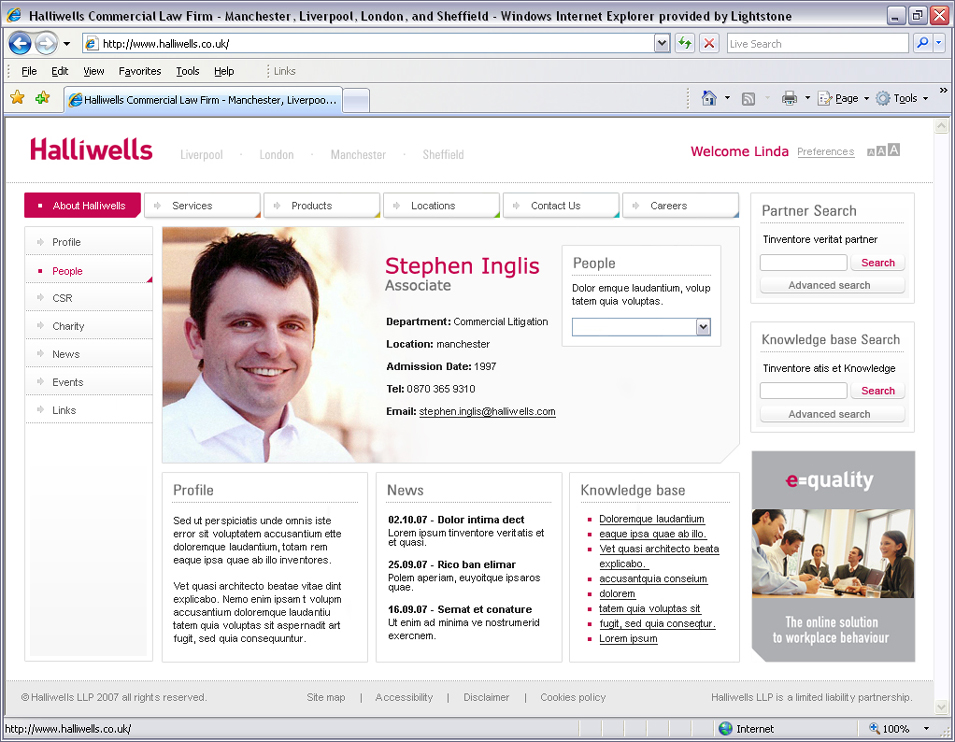This screenshot has width=955, height=742.
Task: Open the Print options dropdown arrow
Action: pos(808,98)
